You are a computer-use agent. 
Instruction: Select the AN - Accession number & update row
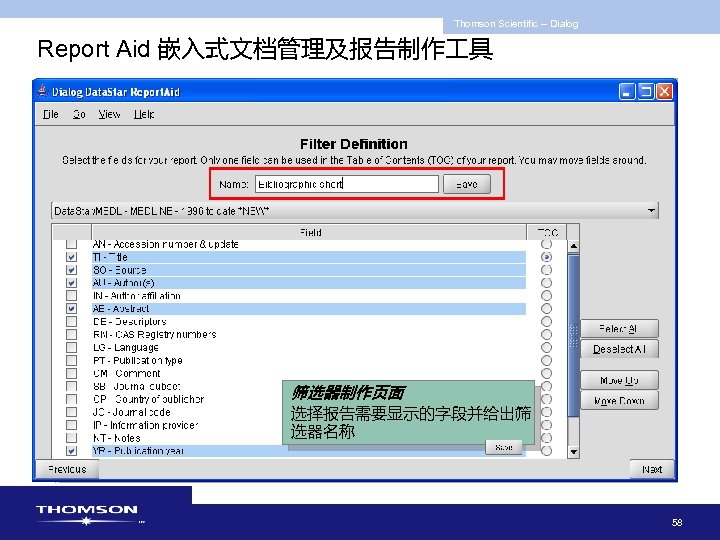click(309, 244)
